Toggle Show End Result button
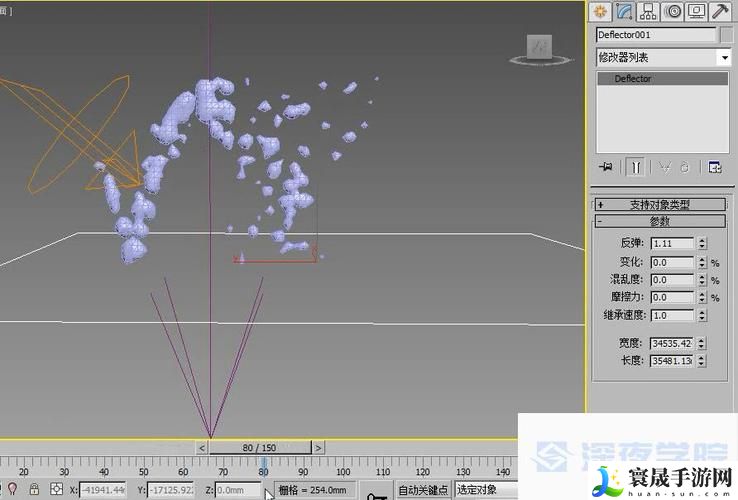The width and height of the screenshot is (738, 500). 635,167
